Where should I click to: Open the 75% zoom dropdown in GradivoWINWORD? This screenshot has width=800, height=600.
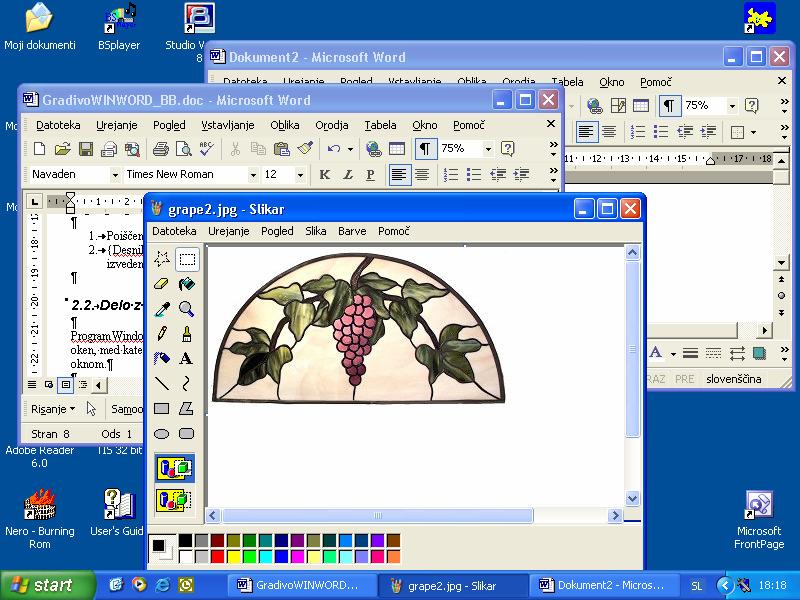(488, 149)
